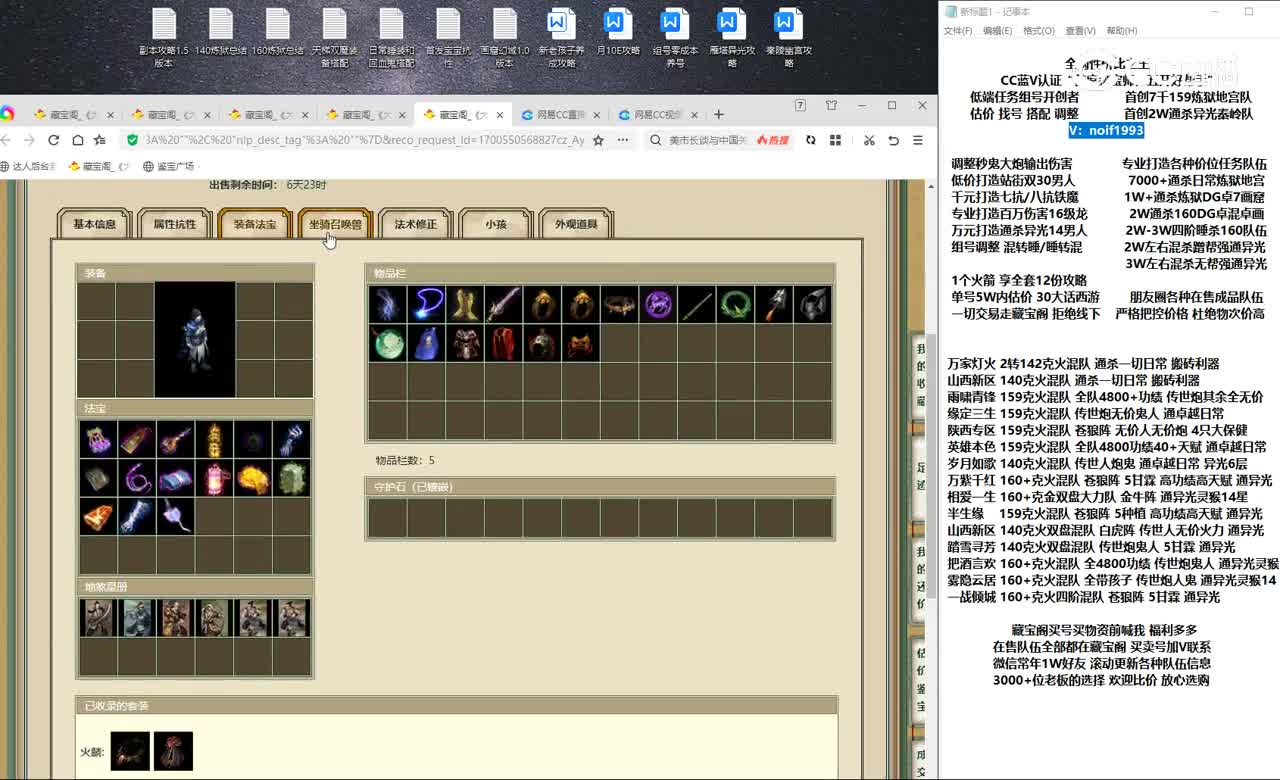Select the green jade orb item in 物品栏
The height and width of the screenshot is (780, 1280).
click(x=388, y=343)
